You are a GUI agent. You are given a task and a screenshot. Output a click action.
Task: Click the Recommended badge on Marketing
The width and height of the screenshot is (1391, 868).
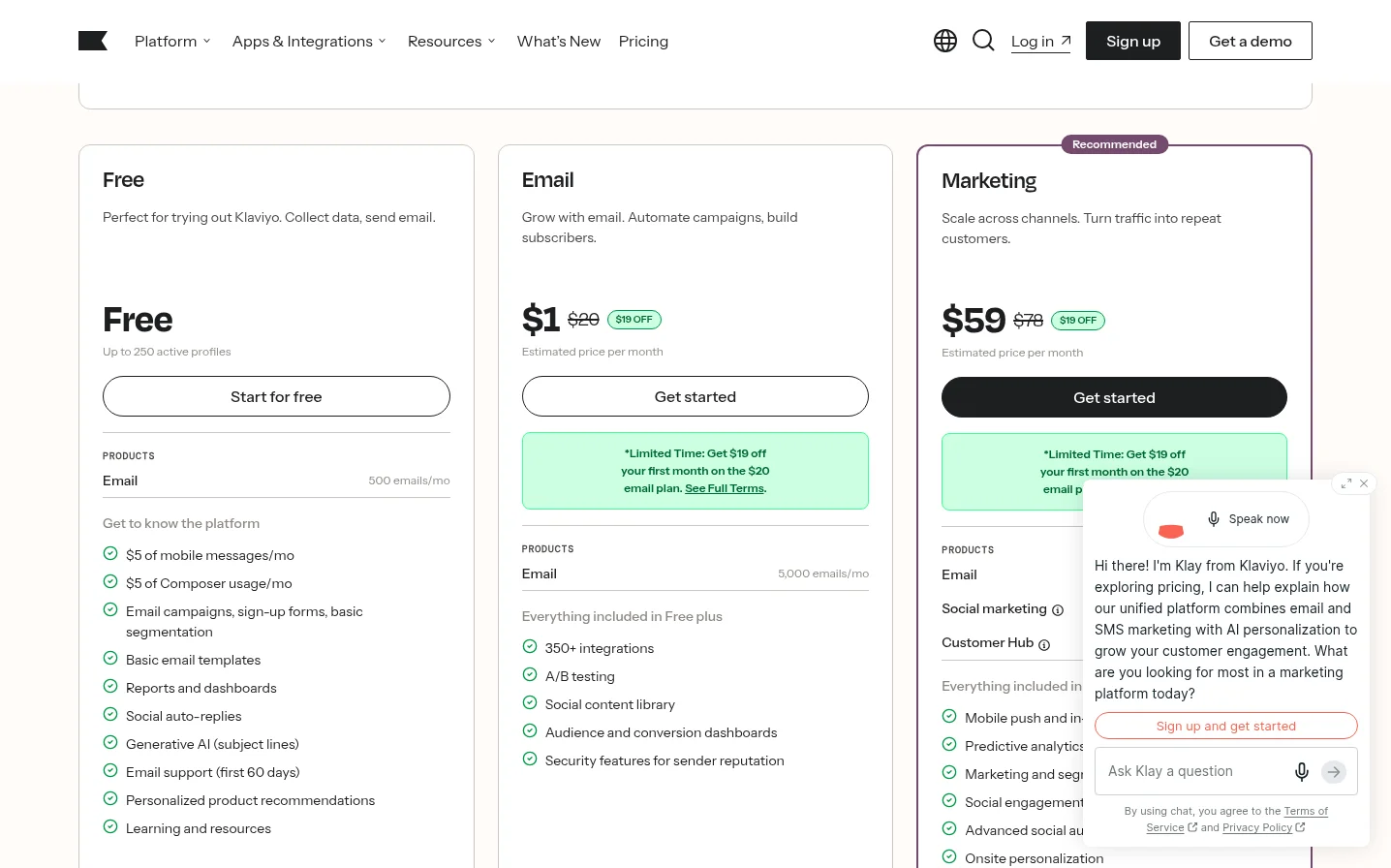coord(1115,144)
